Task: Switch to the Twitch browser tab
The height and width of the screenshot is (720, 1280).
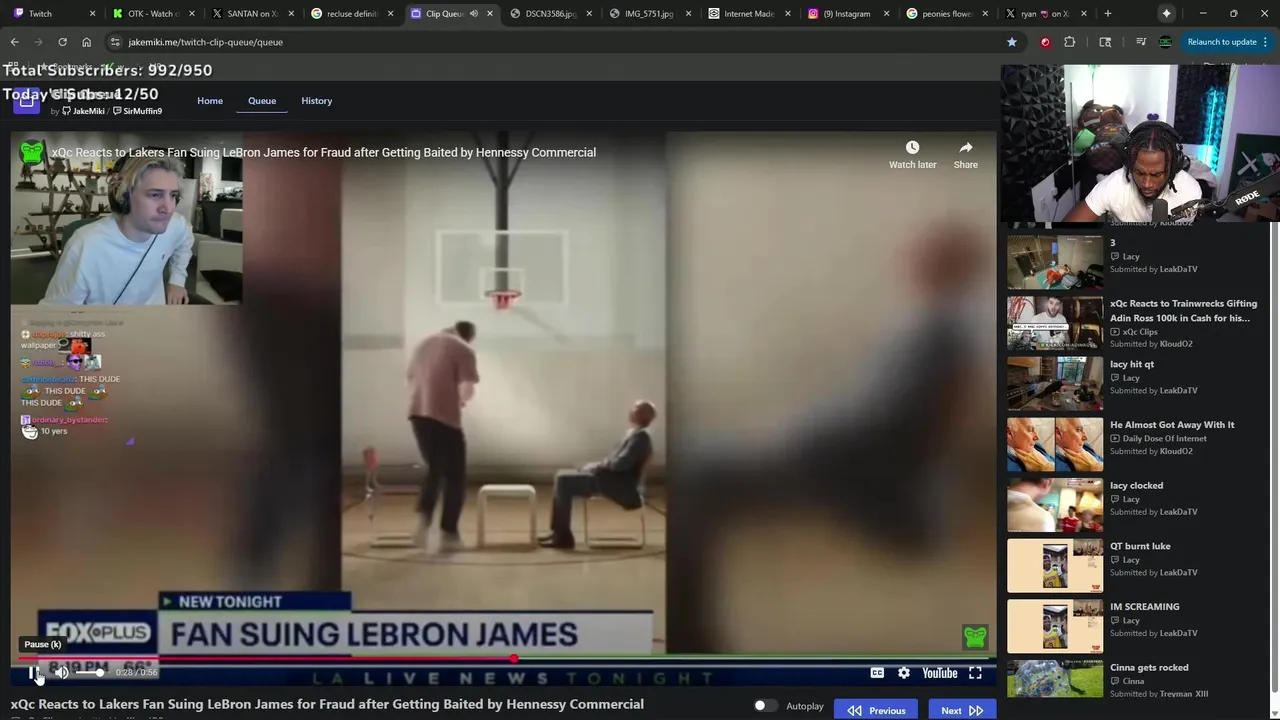Action: [52, 14]
